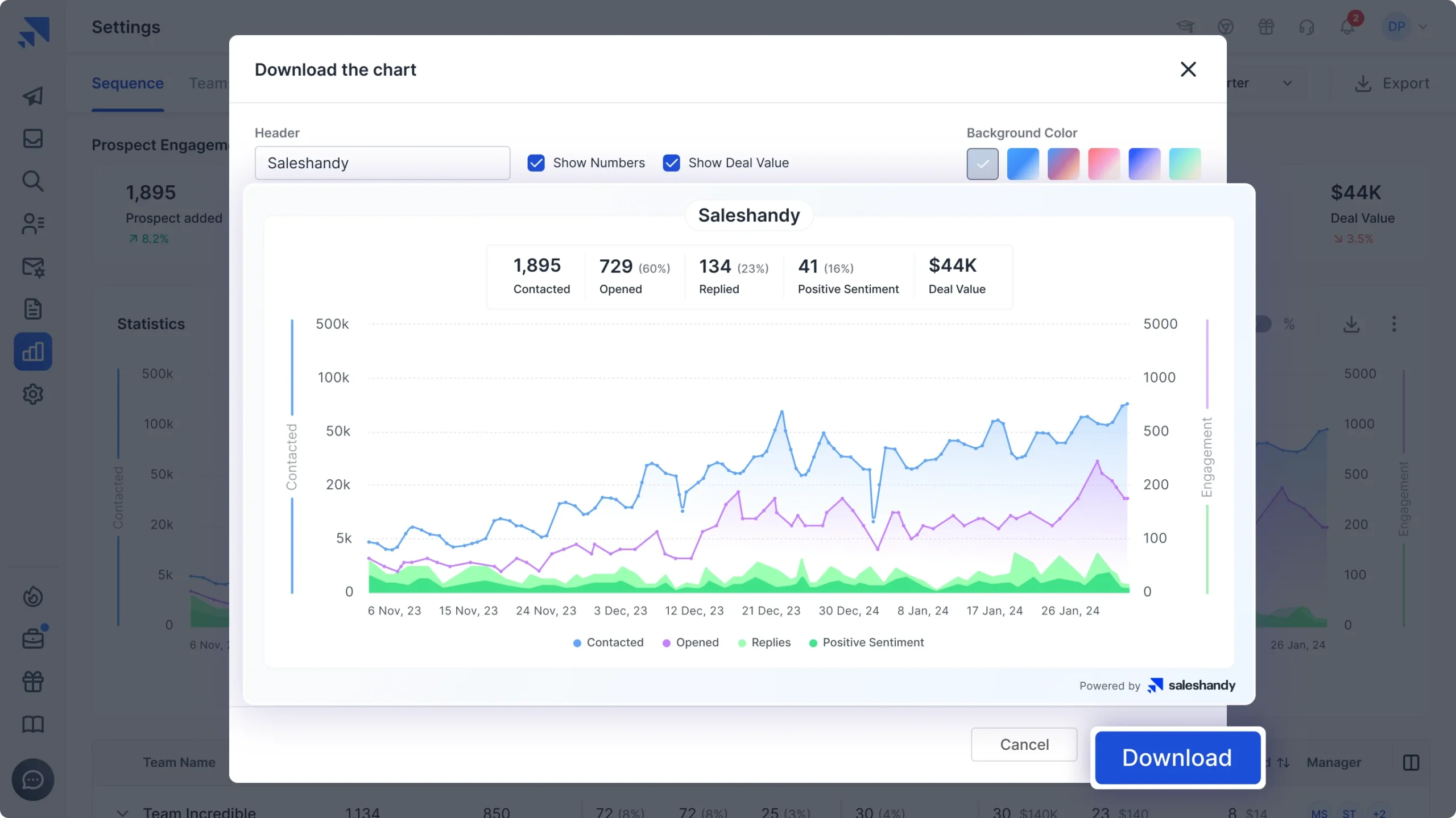Screen dimensions: 1456x818
Task: Open the Sequences paper-plane sidebar icon
Action: (33, 96)
